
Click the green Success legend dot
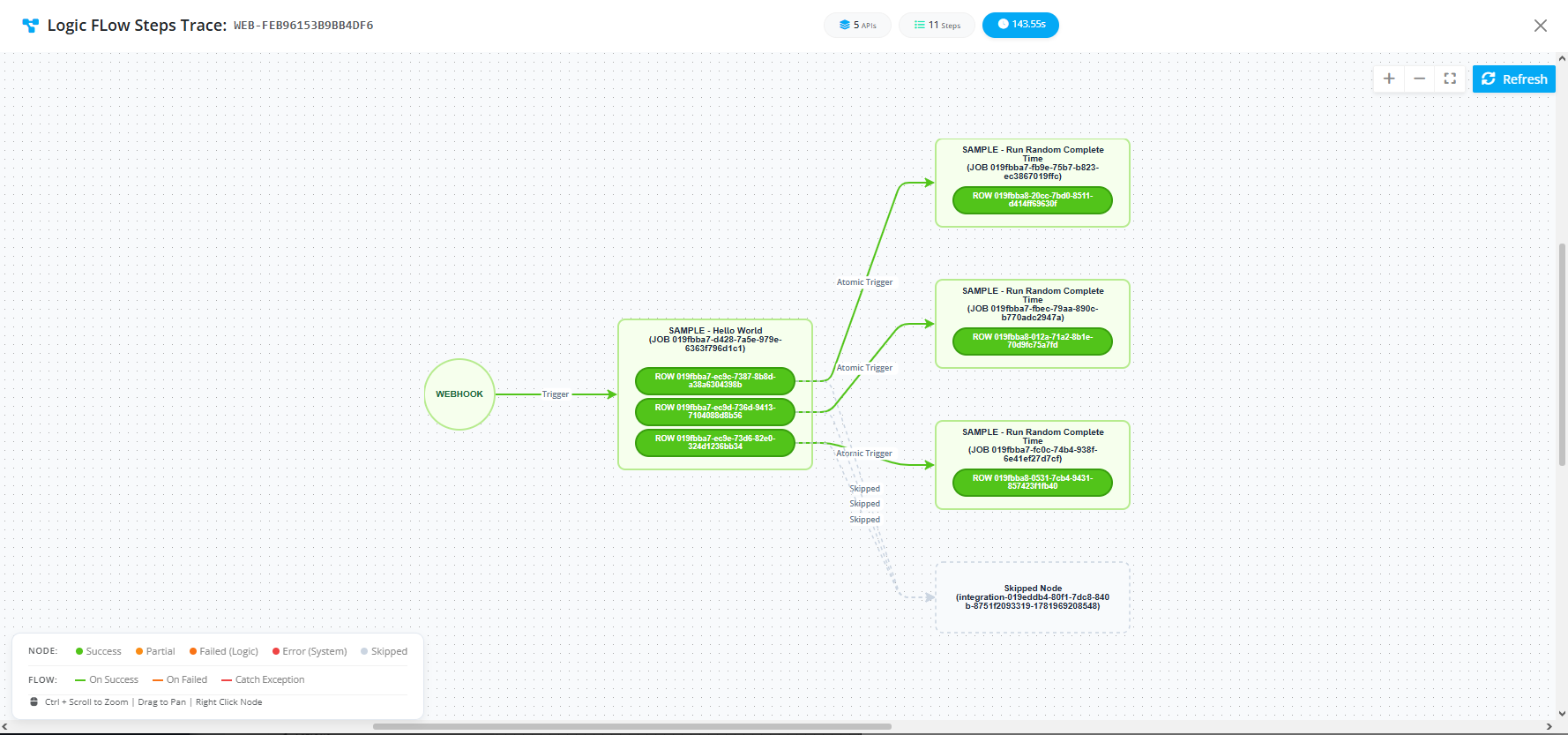[x=79, y=651]
